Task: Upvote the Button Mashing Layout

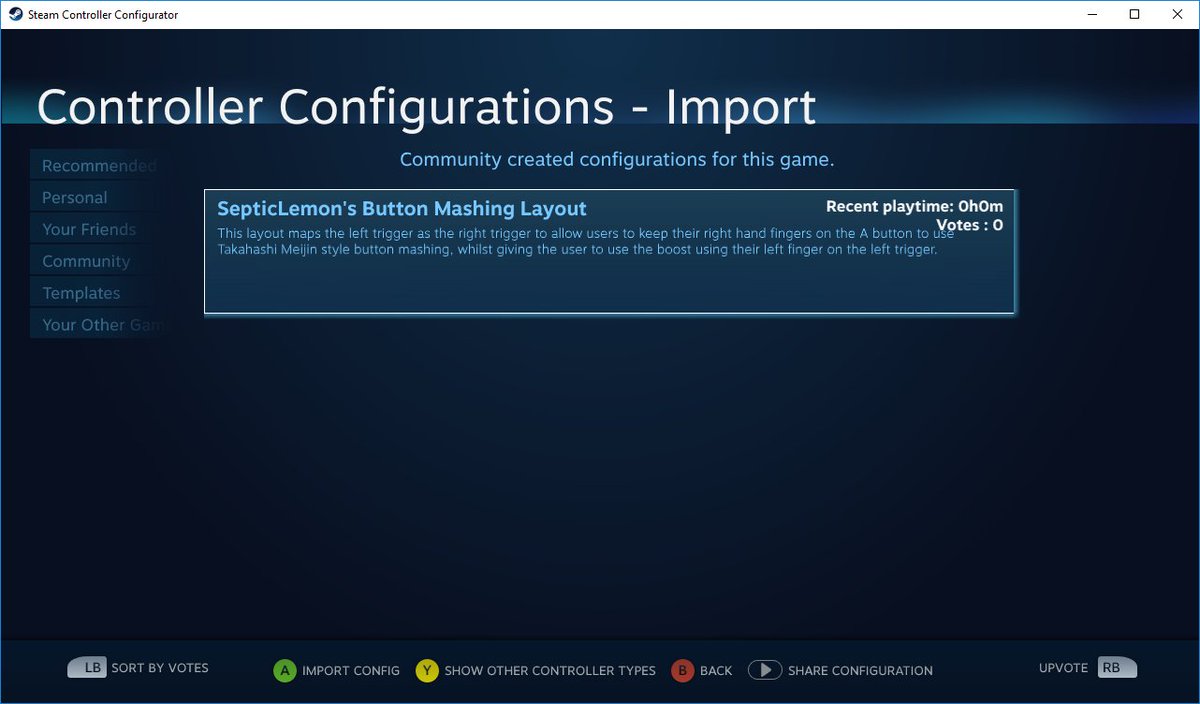Action: click(x=1062, y=668)
